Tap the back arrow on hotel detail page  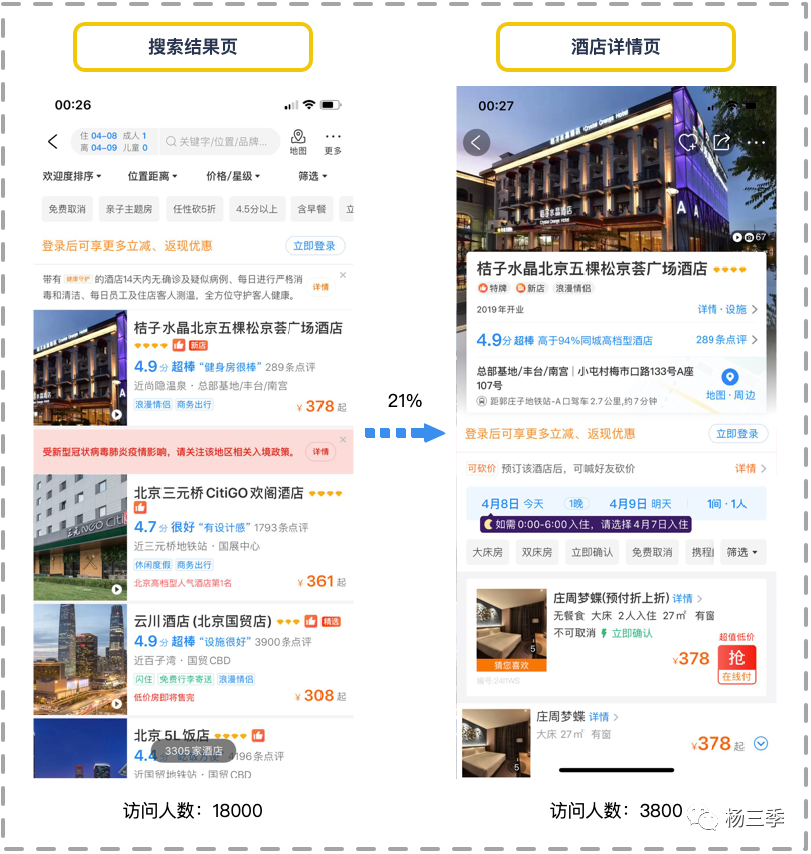click(x=476, y=143)
